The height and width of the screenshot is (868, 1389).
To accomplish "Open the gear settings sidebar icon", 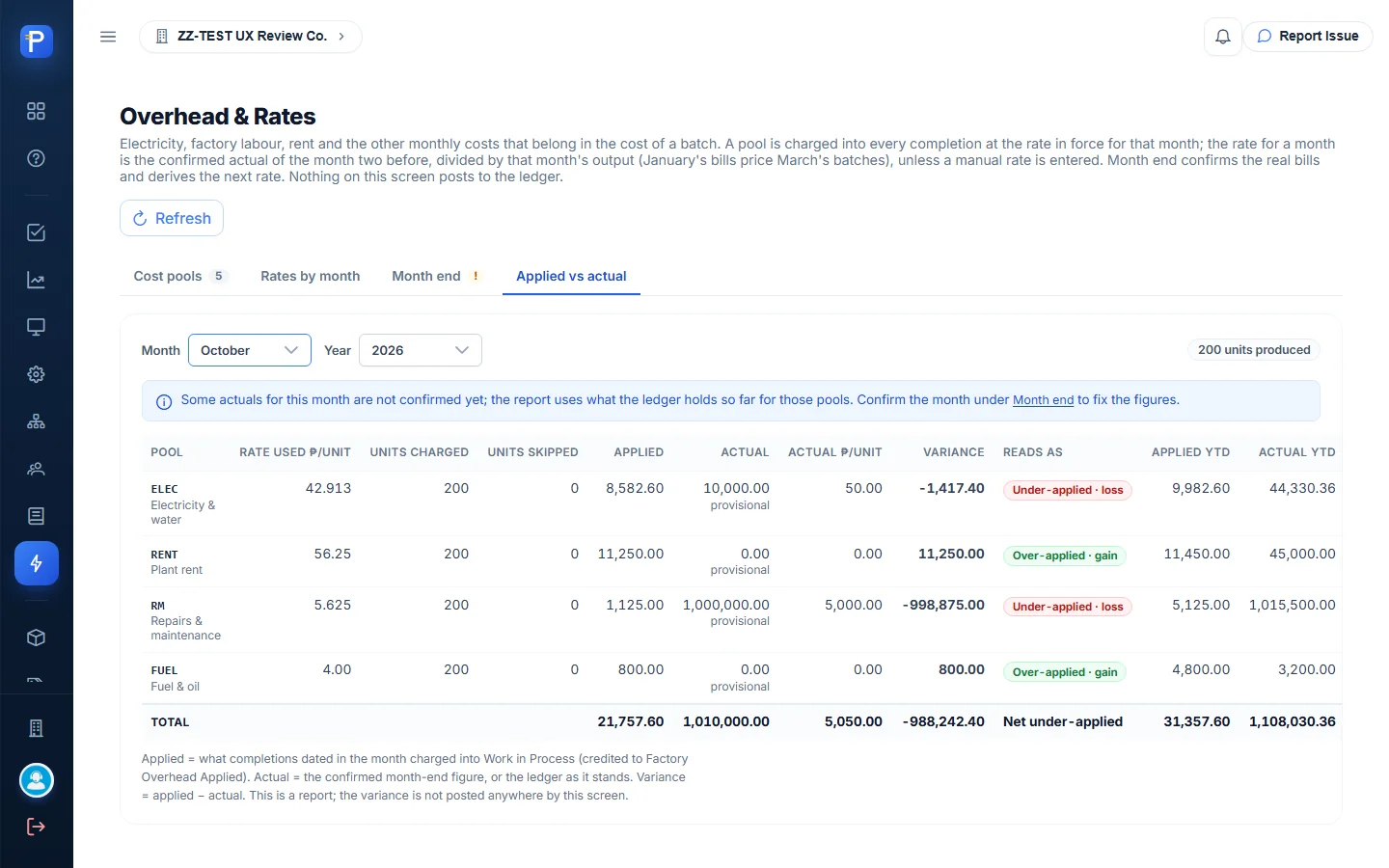I will click(x=37, y=374).
